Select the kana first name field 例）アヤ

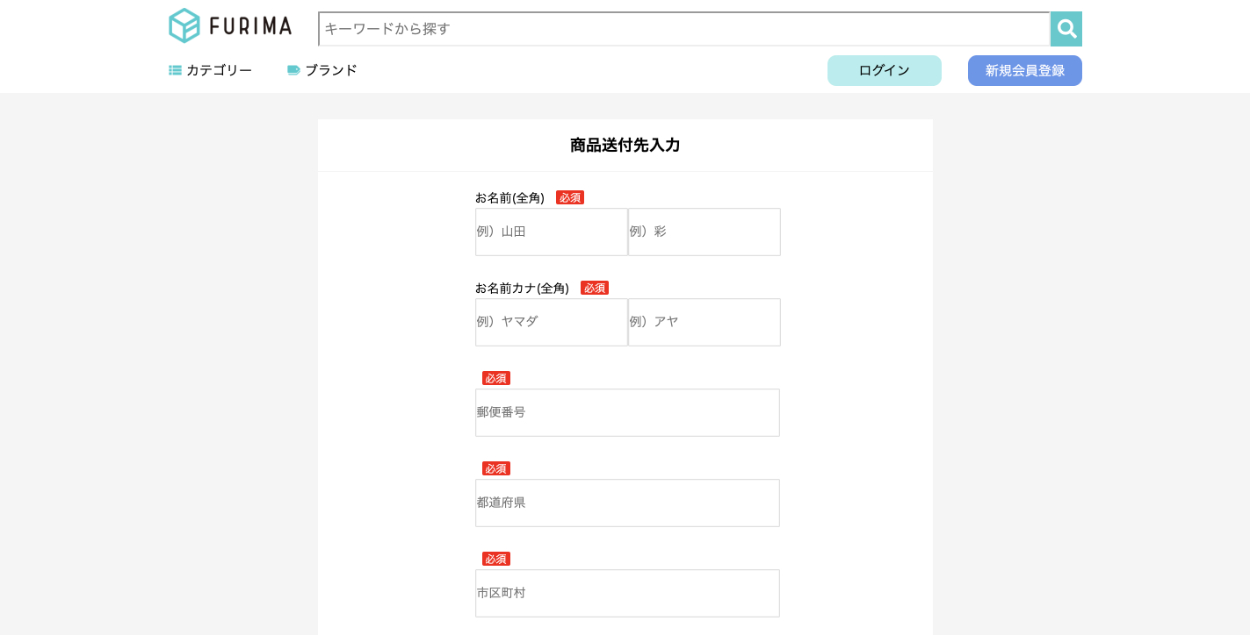704,322
